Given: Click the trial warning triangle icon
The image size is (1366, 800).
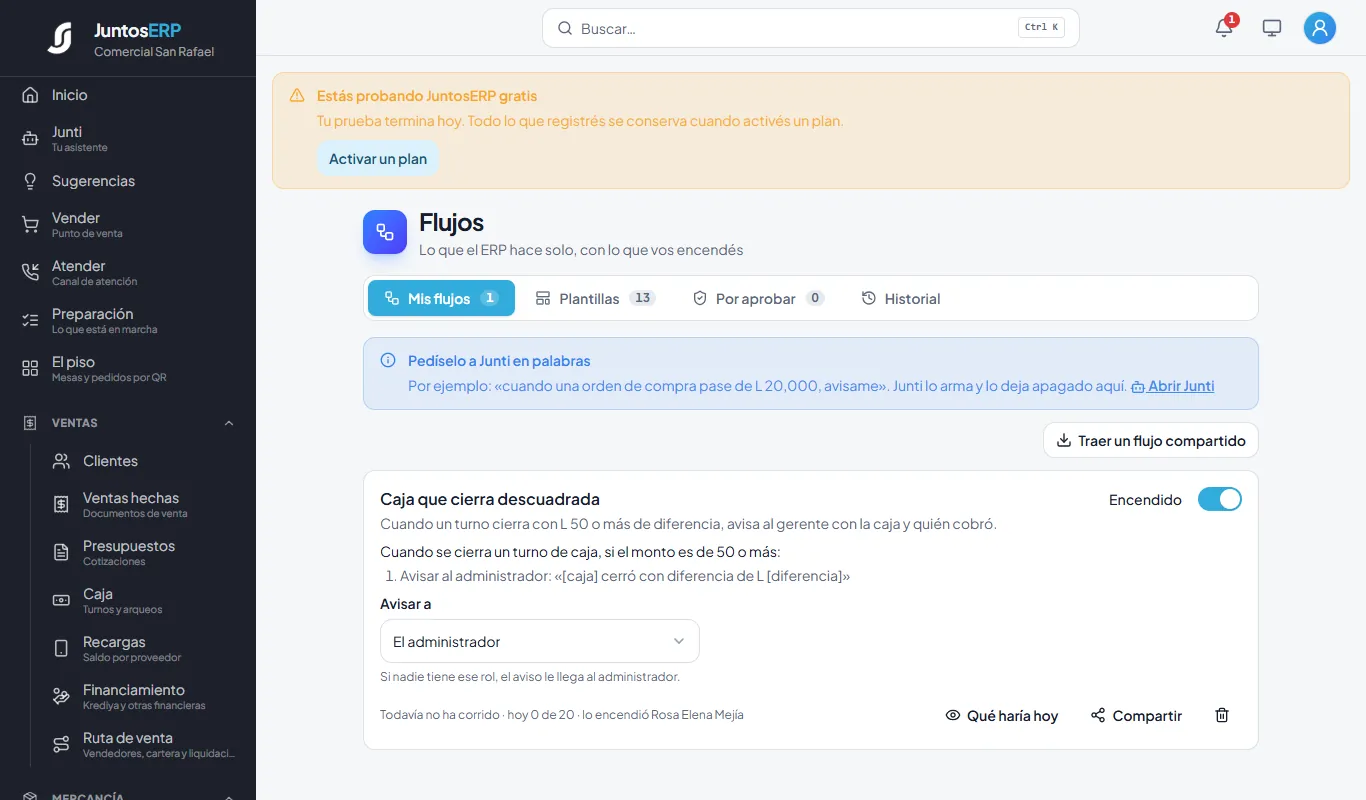Looking at the screenshot, I should pyautogui.click(x=297, y=96).
